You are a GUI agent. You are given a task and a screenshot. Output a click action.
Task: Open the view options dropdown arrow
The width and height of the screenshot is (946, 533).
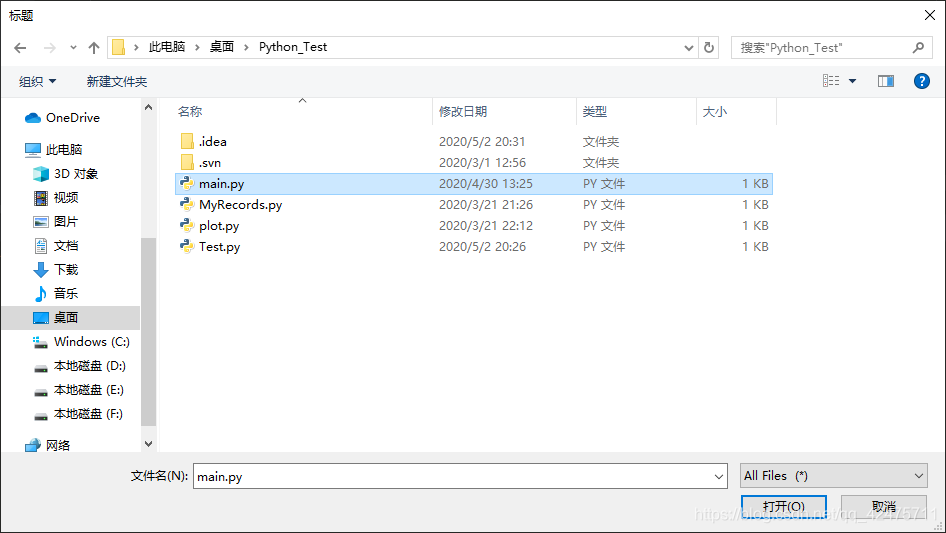tap(852, 81)
